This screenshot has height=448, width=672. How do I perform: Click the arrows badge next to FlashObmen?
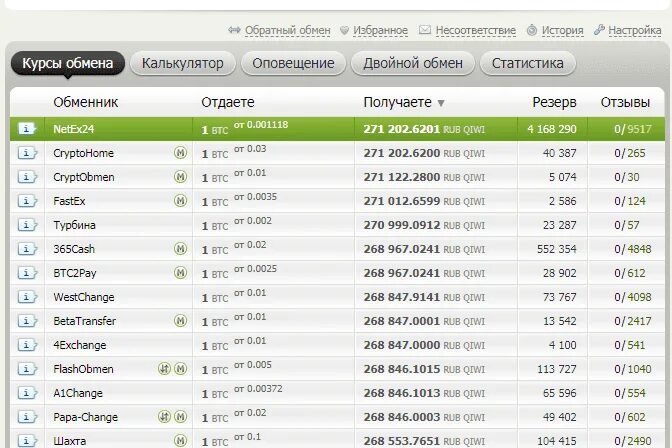[x=164, y=369]
